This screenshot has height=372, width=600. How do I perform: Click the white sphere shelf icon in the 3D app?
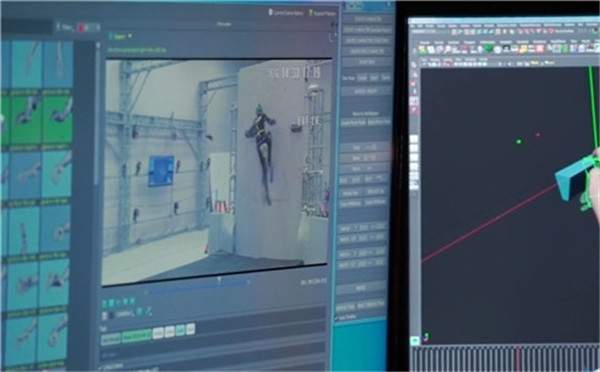pyautogui.click(x=497, y=49)
